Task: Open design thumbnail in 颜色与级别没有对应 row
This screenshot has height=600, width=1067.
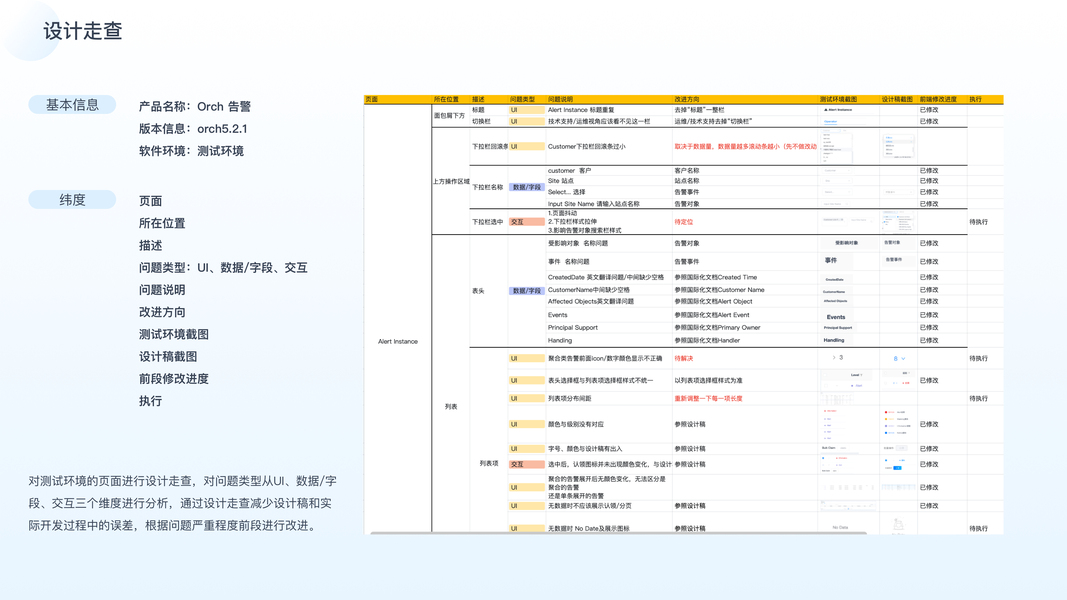Action: pos(898,423)
